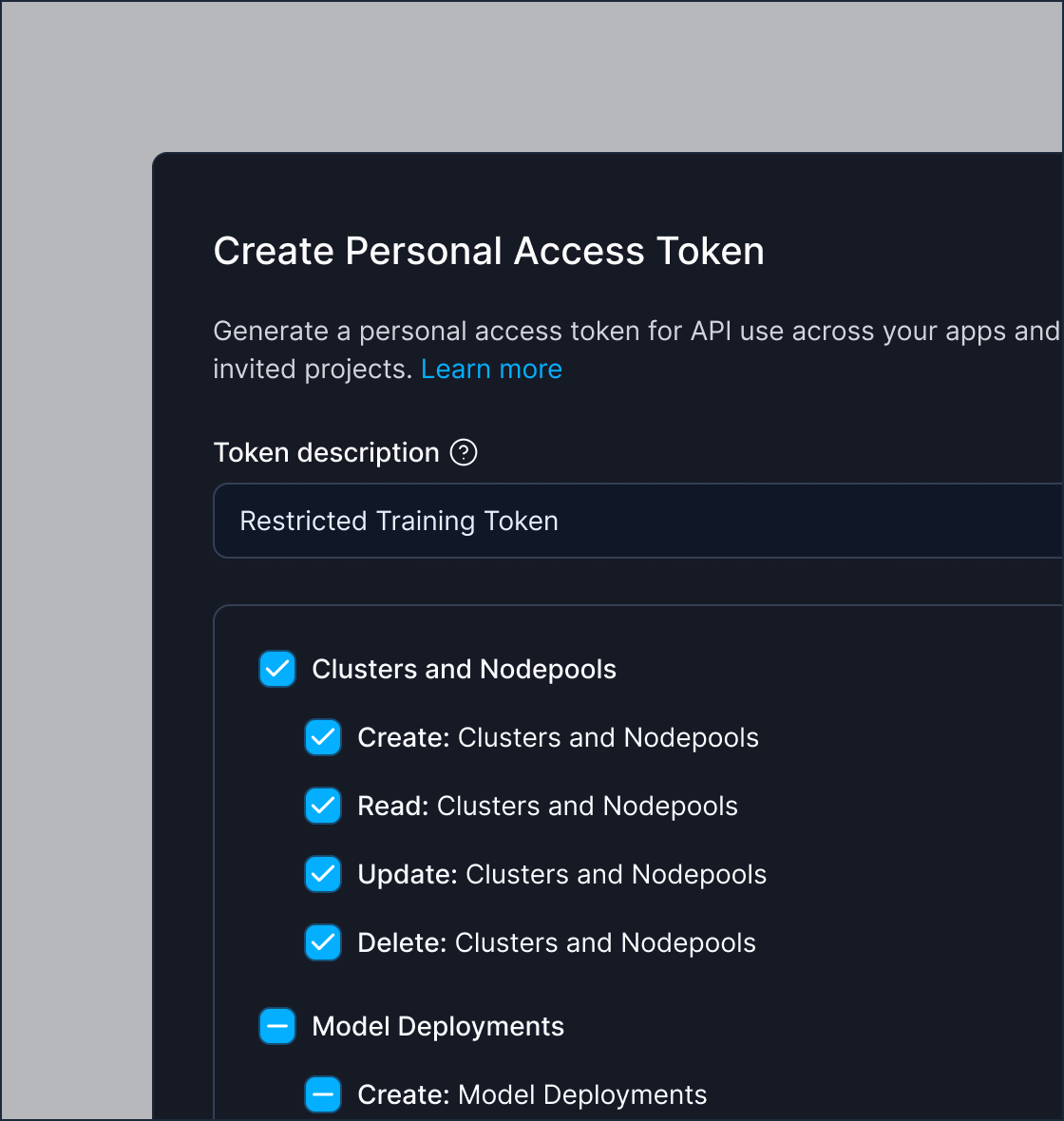Toggle the Create: Model Deployments checkbox
This screenshot has height=1121, width=1064.
click(x=323, y=1094)
